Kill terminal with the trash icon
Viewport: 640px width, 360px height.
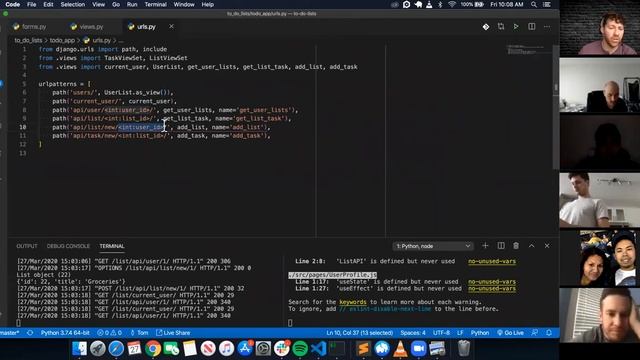tap(516, 246)
